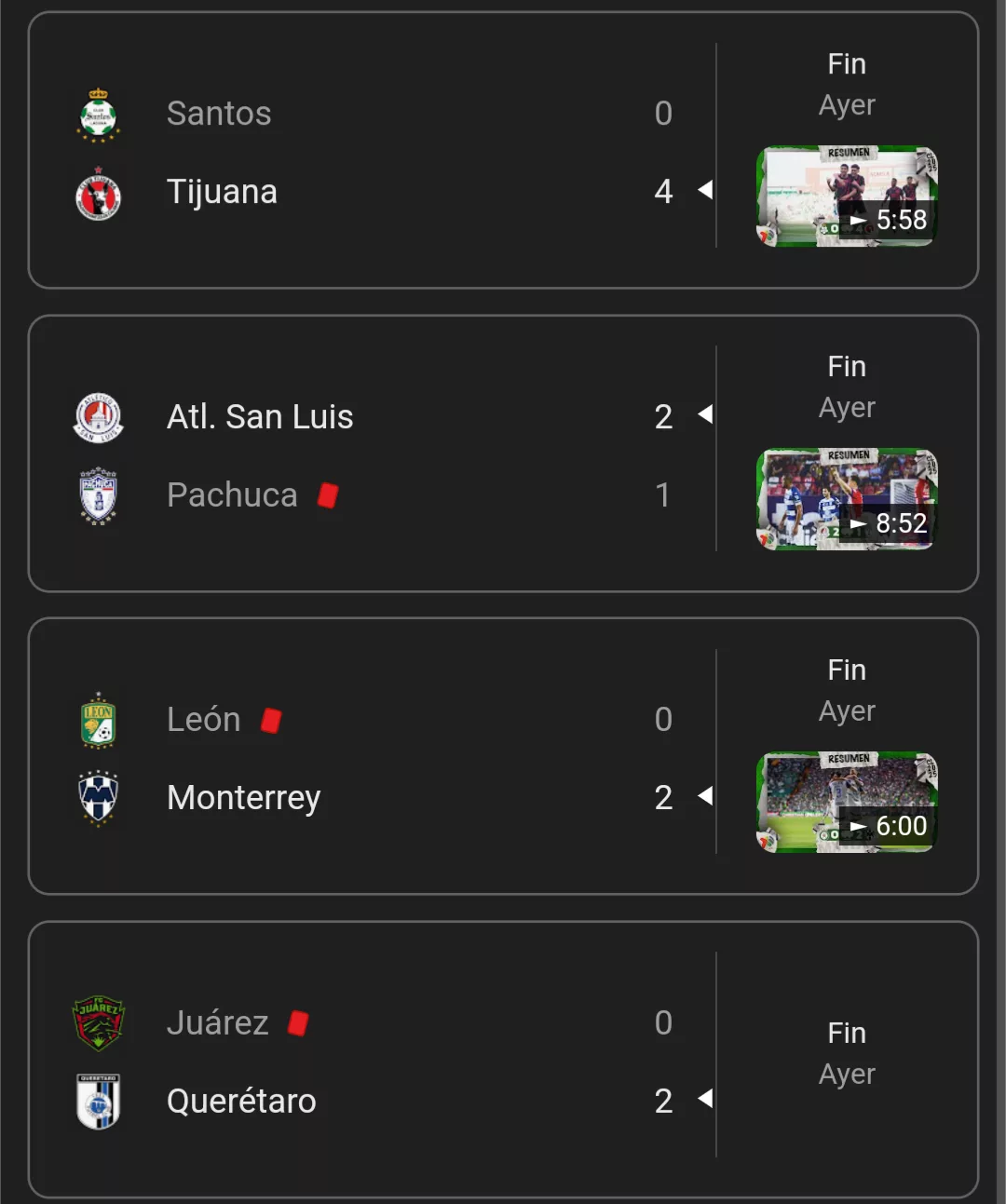Play the San Luis vs Pachuca 8:52 summary

847,500
